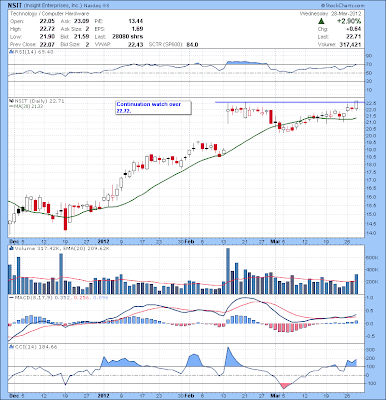Click the small icon beside CCI(14) label
Image resolution: width=386 pixels, height=400 pixels.
coord(11,347)
